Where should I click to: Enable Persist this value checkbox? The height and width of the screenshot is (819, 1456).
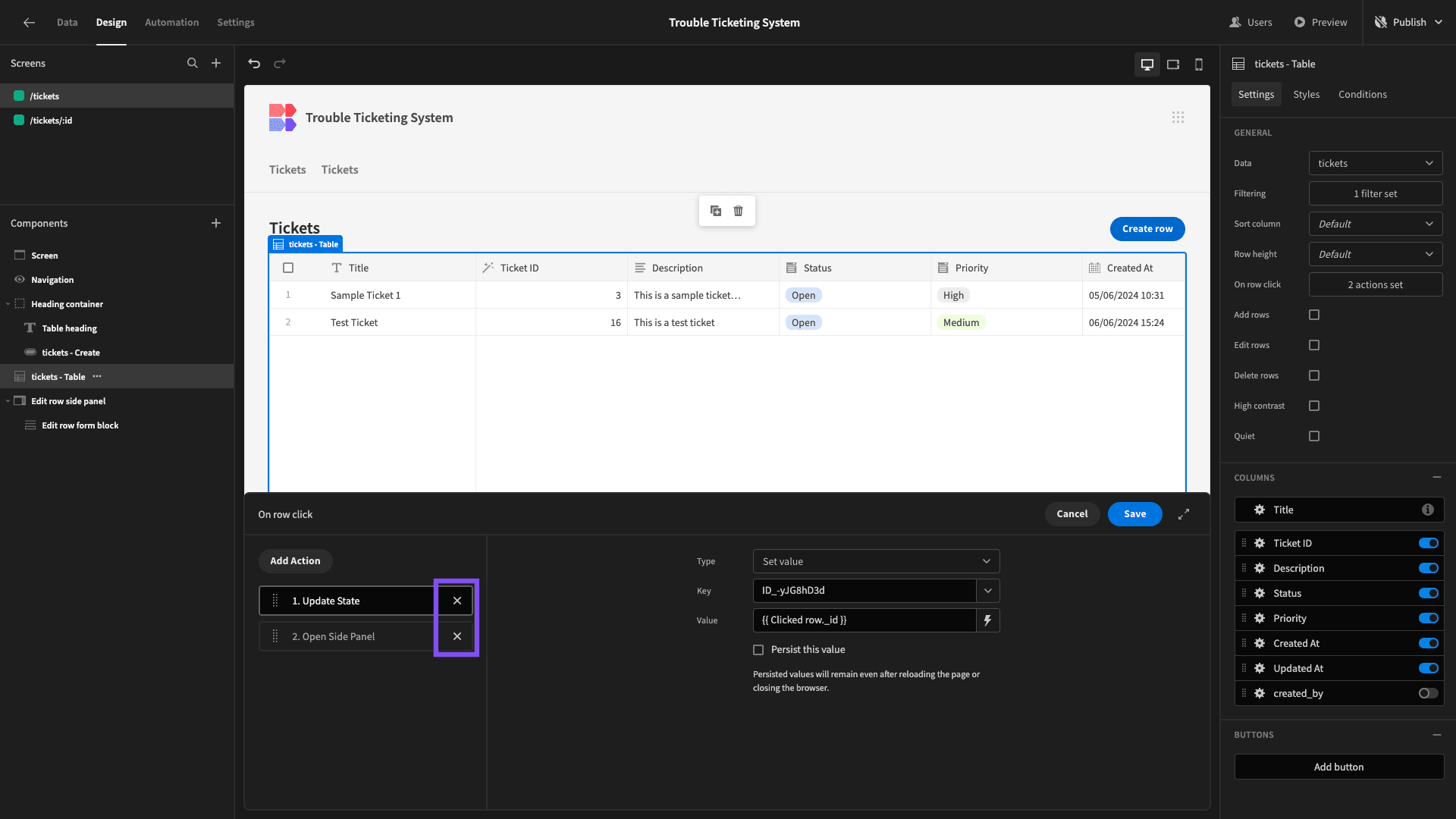tap(758, 650)
